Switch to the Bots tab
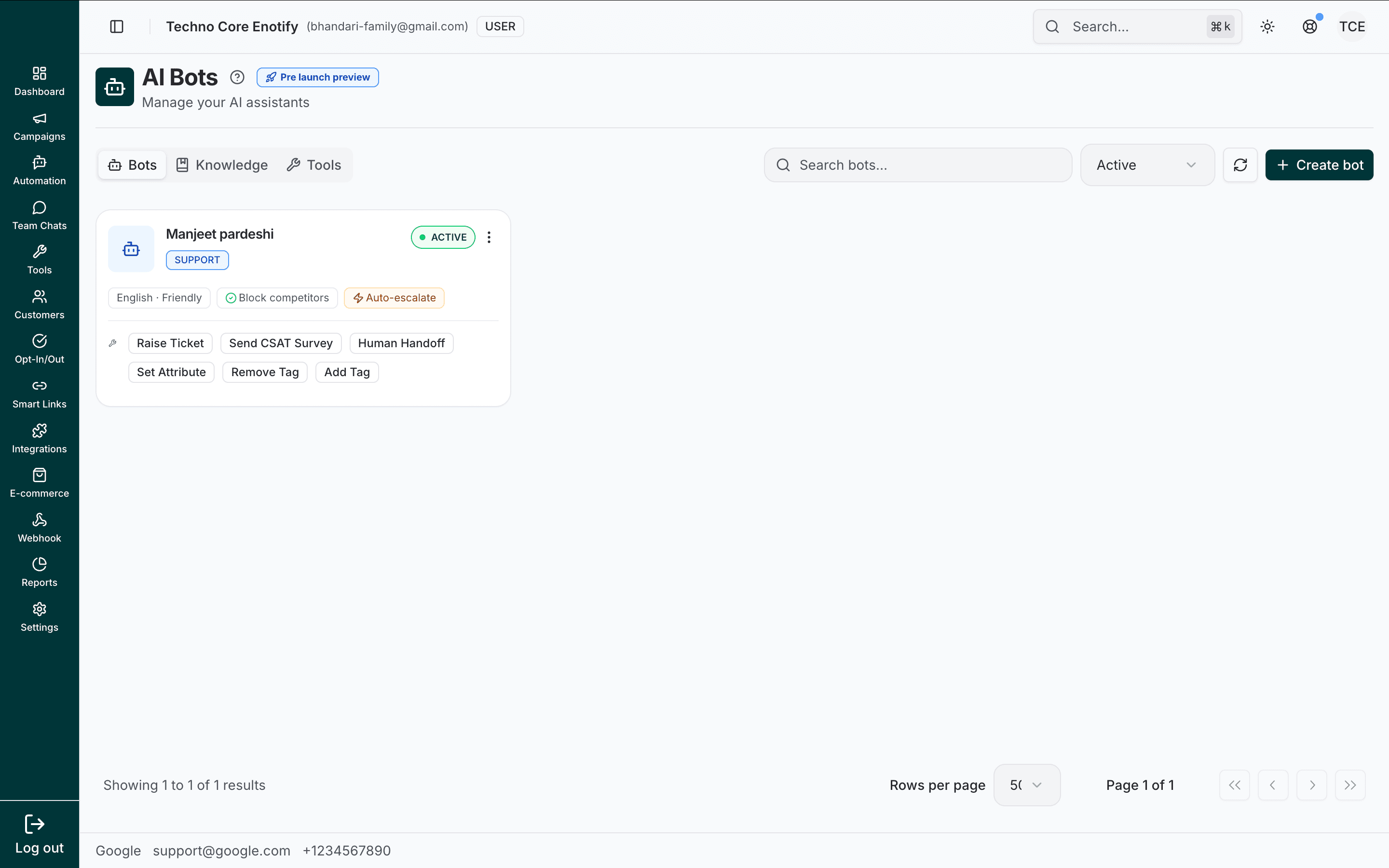 coord(132,165)
